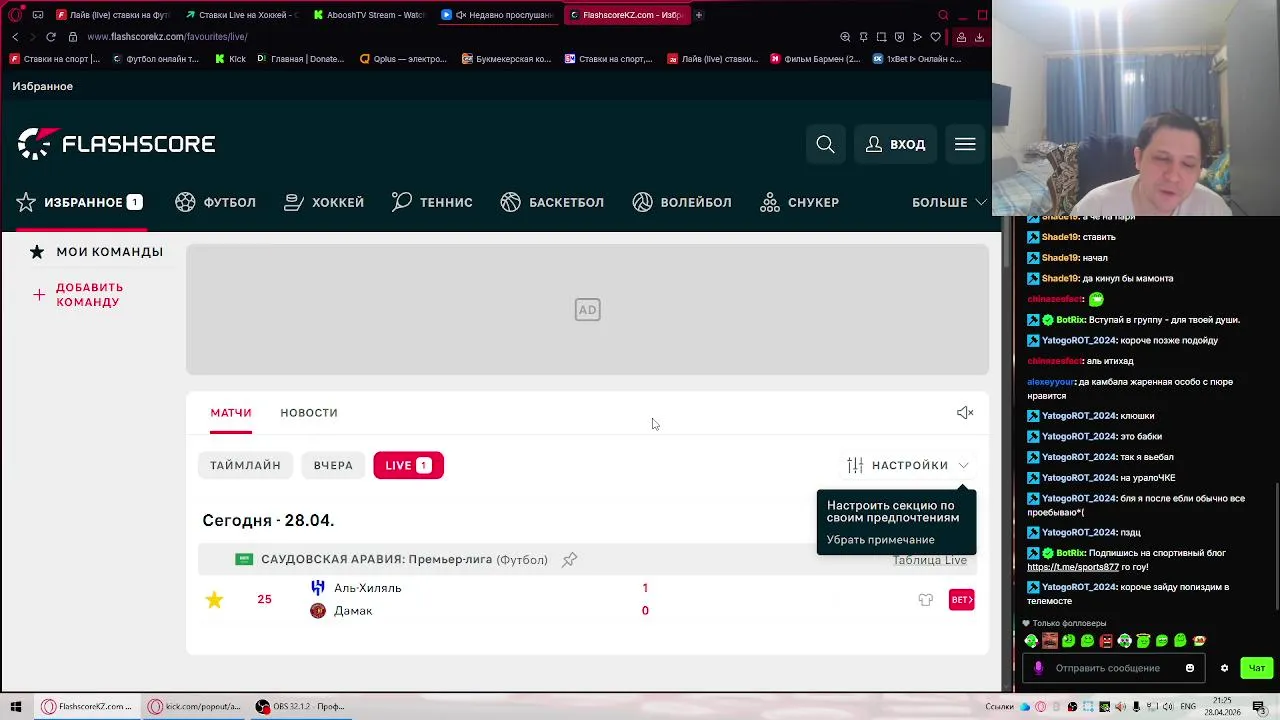
Task: Open the Фильм Бармен bookmark
Action: tap(814, 59)
